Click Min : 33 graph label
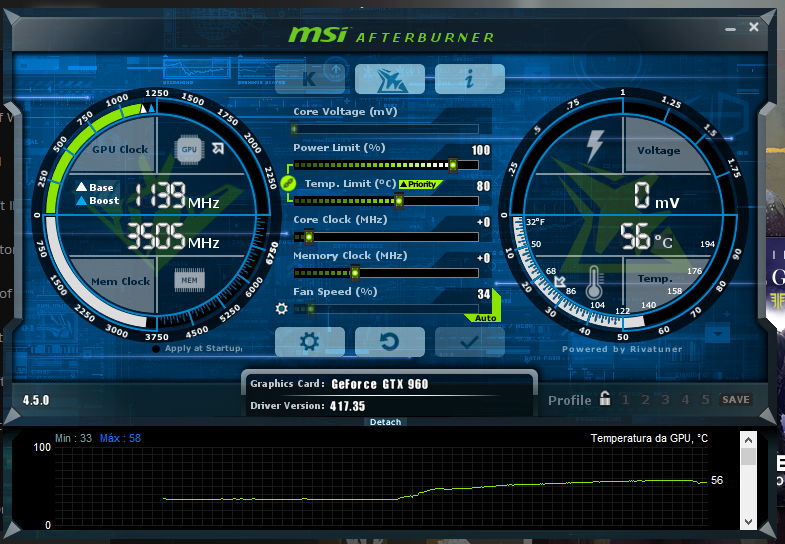The image size is (785, 544). click(73, 438)
